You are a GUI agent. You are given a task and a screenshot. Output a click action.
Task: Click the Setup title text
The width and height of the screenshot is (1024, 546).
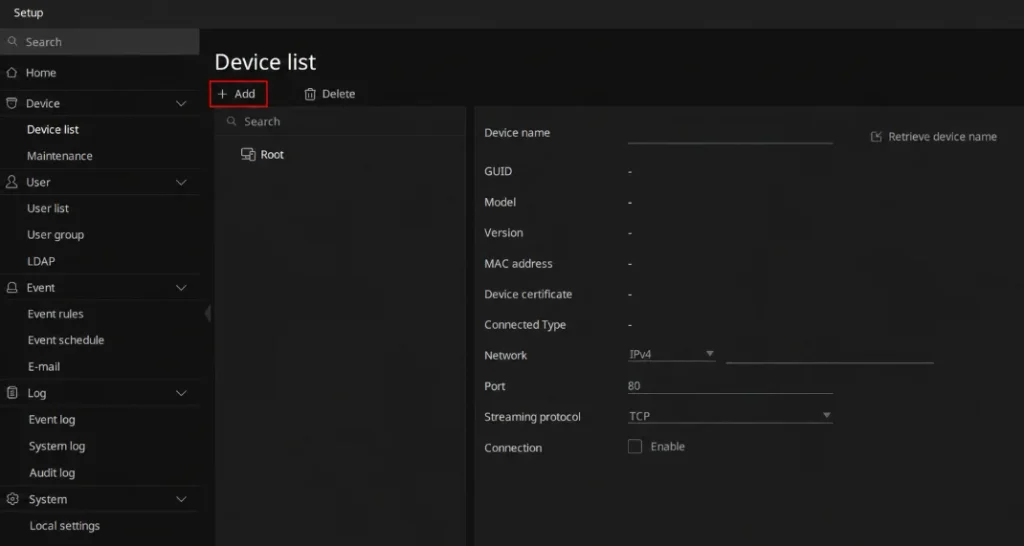(28, 12)
